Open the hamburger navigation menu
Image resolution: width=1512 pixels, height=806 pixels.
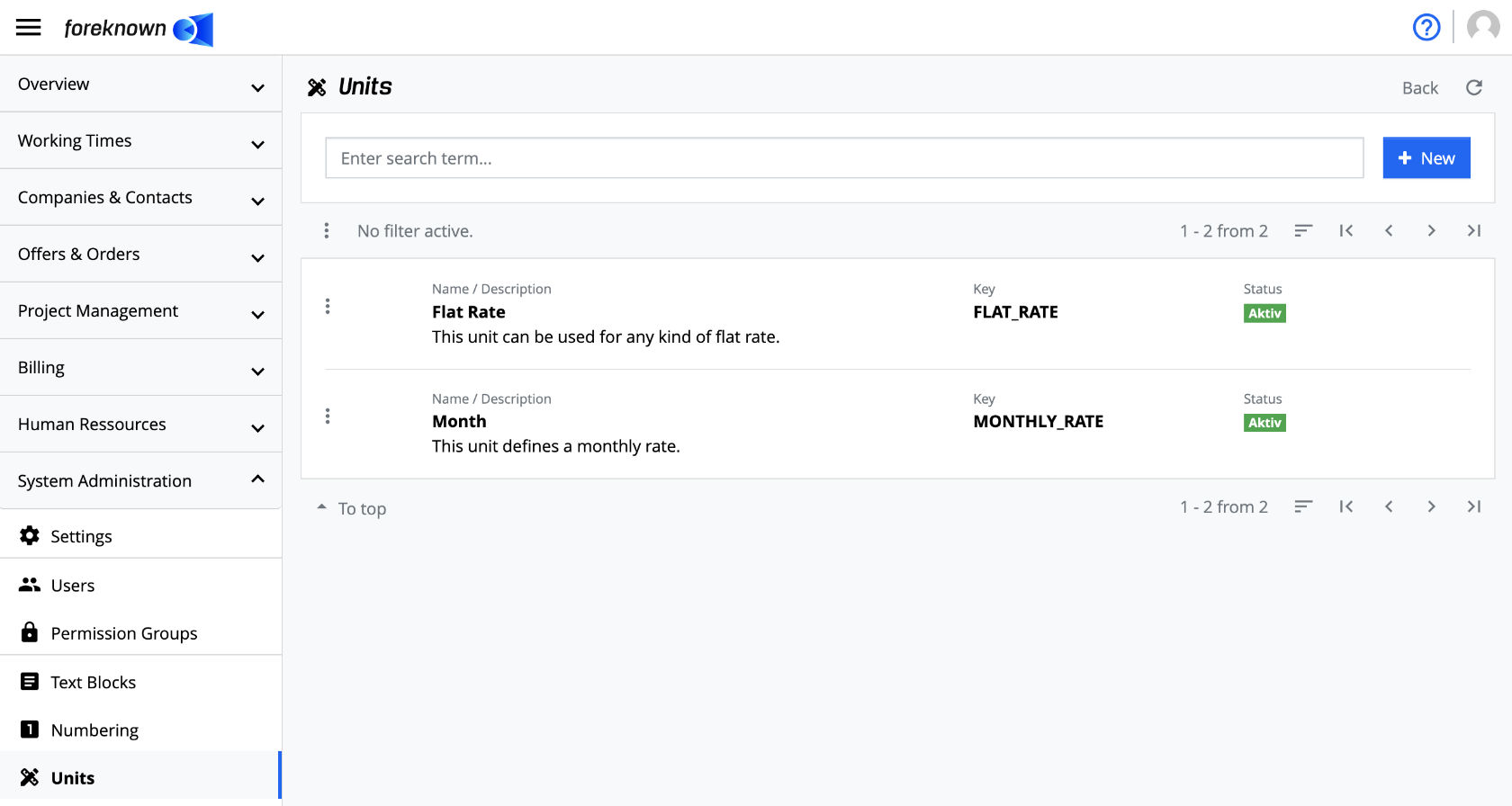tap(29, 27)
